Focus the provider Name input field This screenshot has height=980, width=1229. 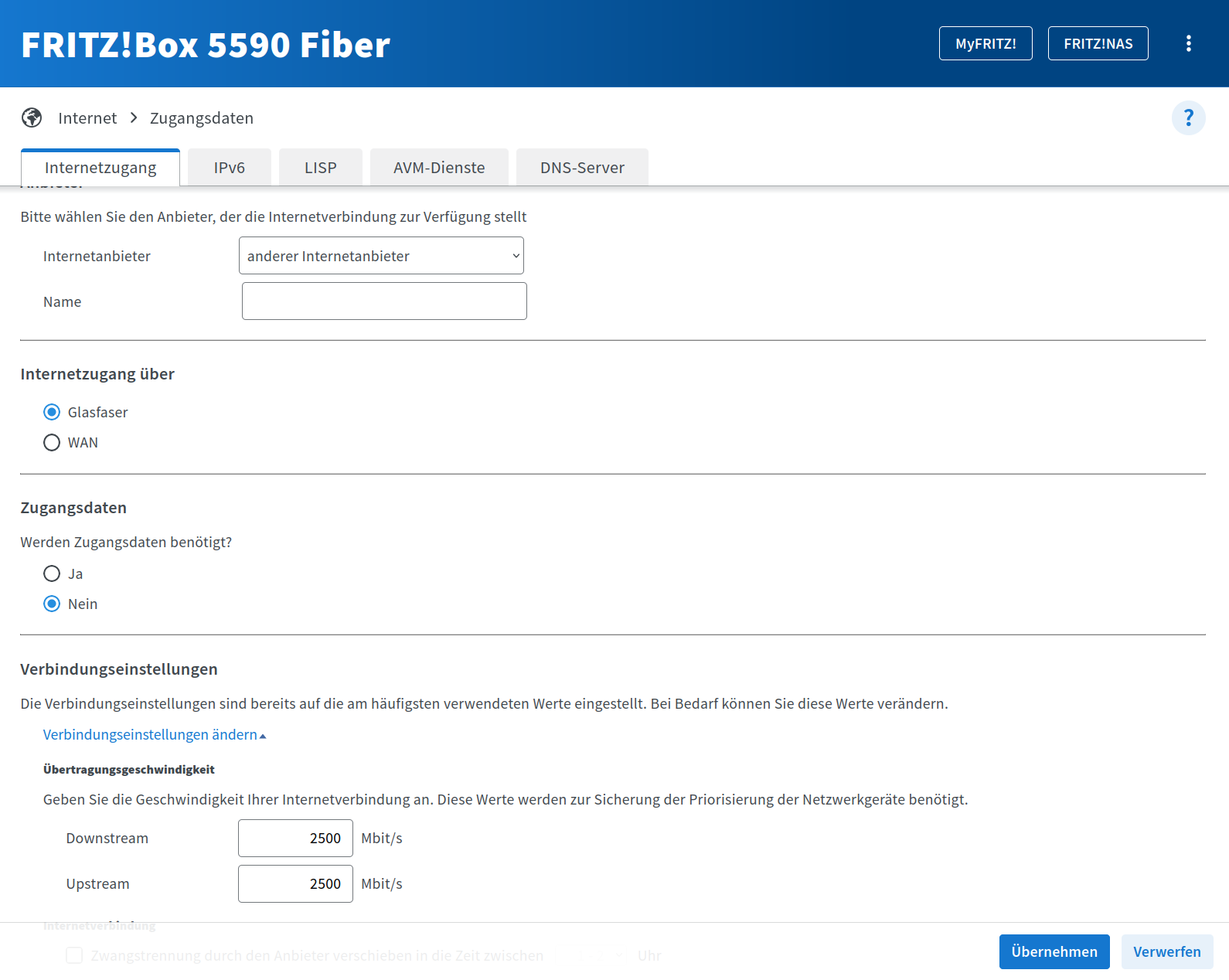(x=384, y=301)
